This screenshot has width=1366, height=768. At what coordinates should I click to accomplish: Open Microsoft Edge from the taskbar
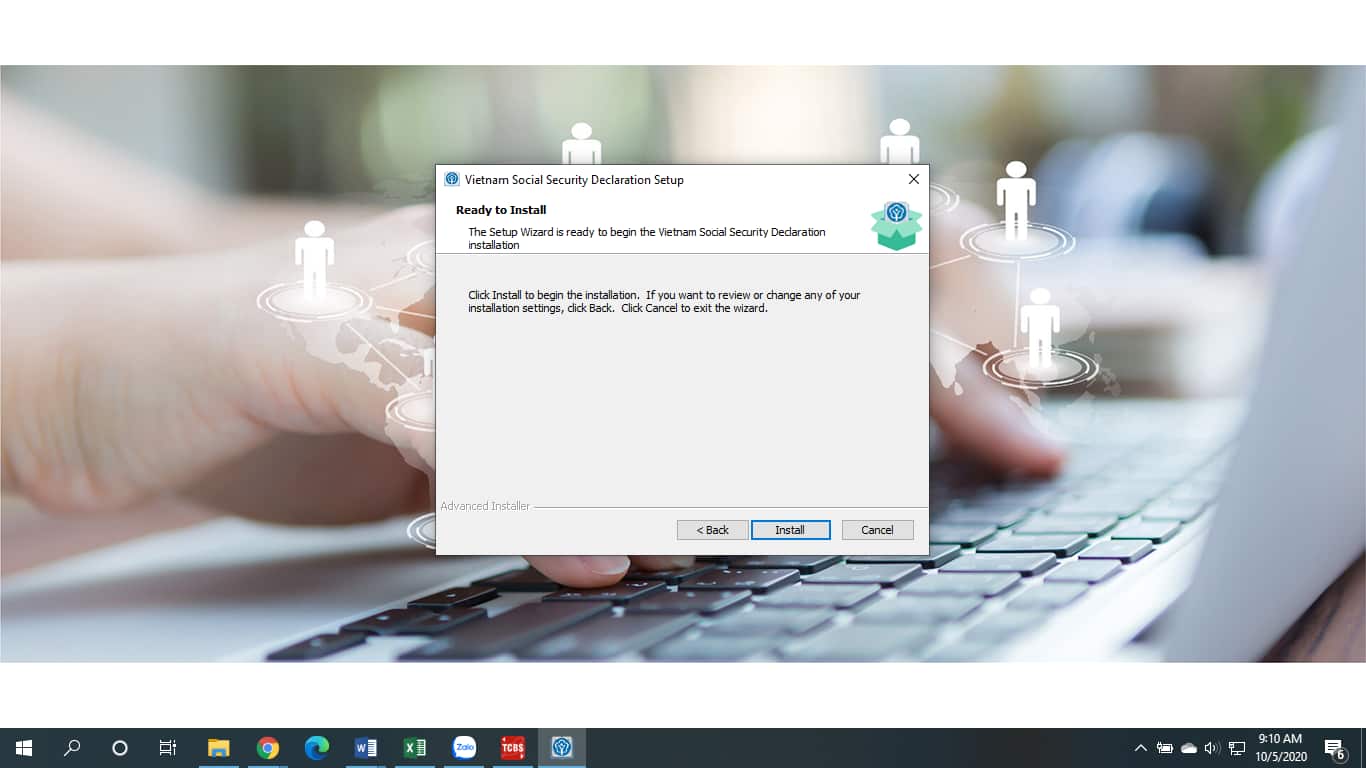coord(316,748)
